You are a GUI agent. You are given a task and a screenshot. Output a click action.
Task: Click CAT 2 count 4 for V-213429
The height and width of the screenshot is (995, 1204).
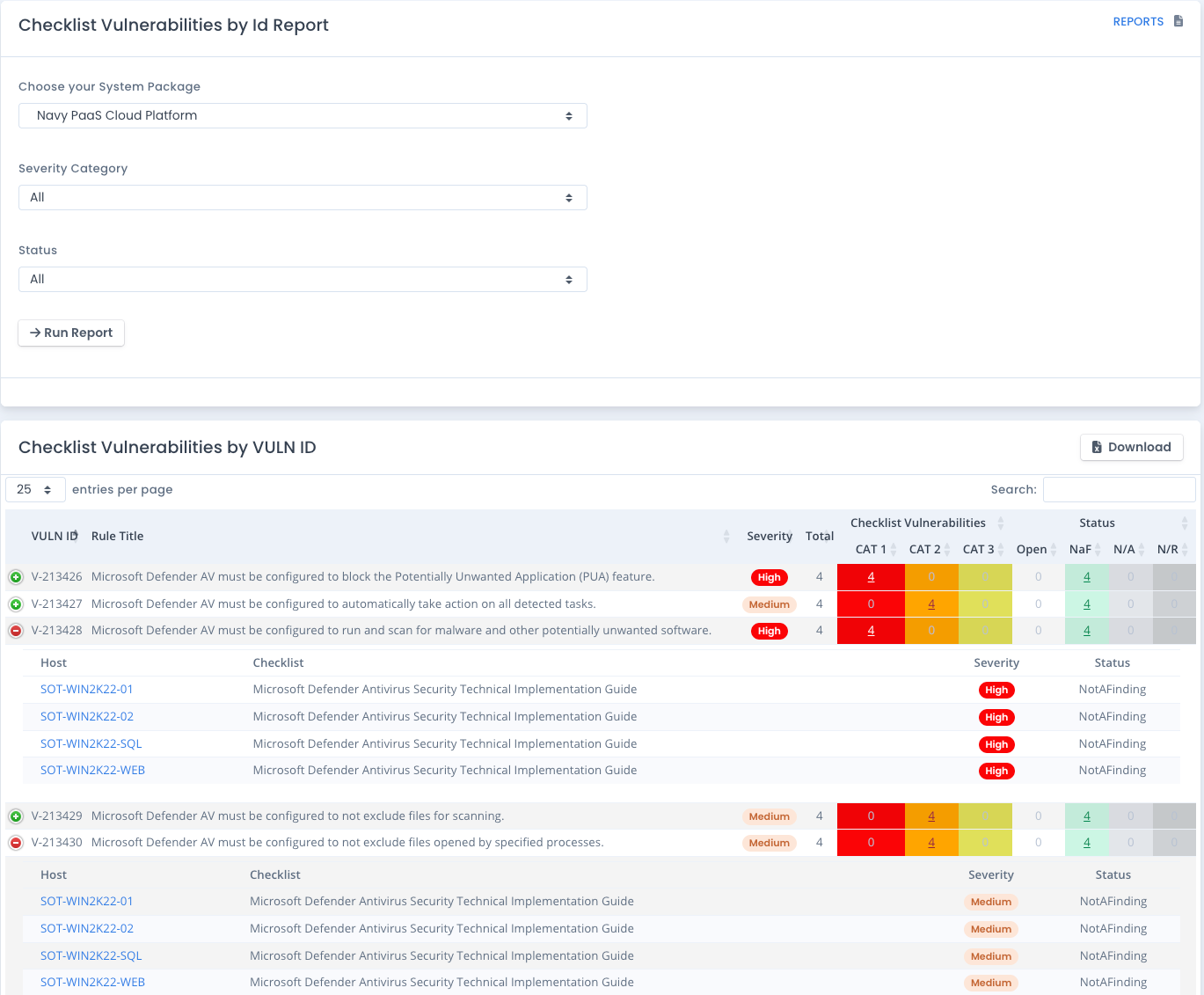tap(931, 816)
